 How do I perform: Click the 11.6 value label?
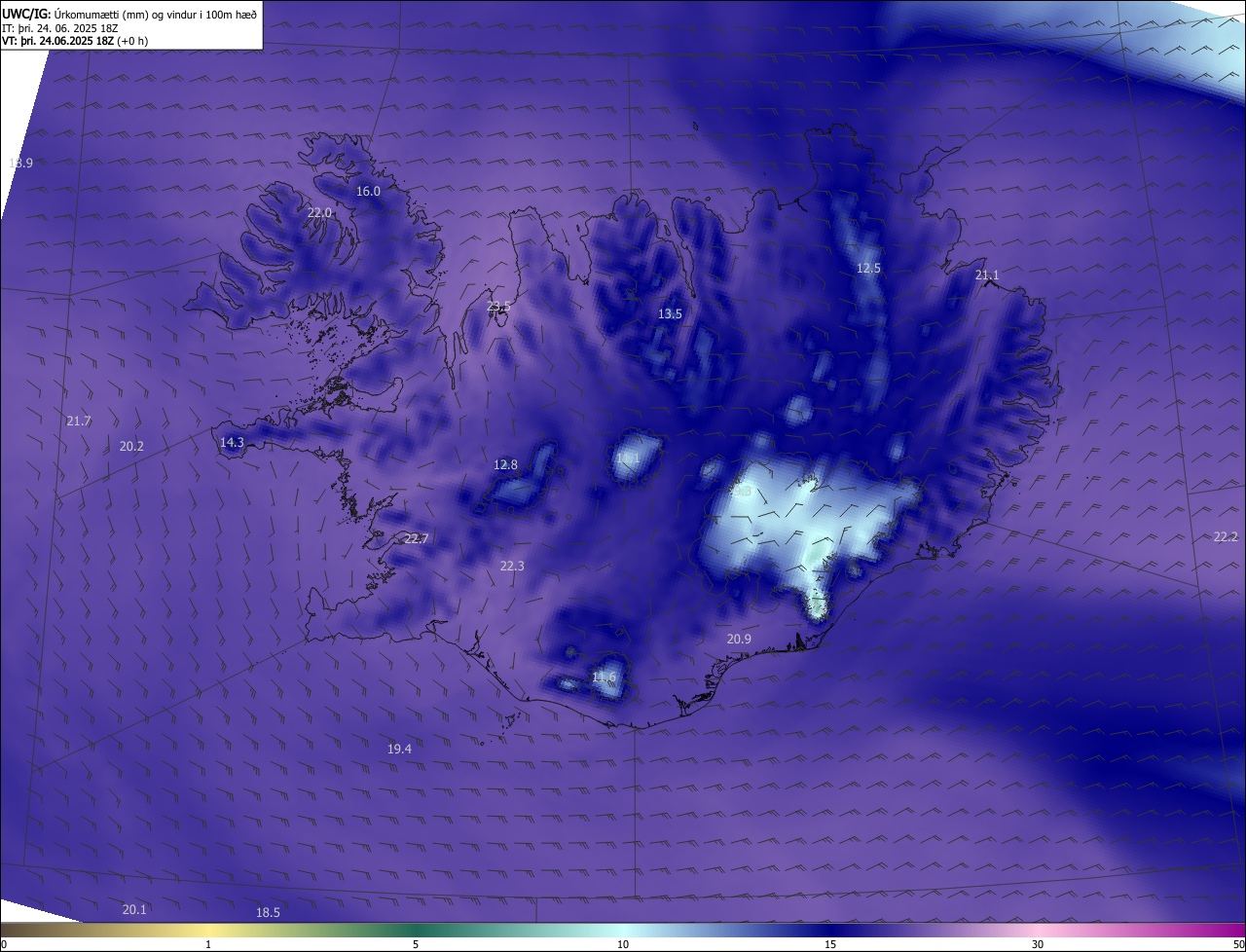(604, 677)
